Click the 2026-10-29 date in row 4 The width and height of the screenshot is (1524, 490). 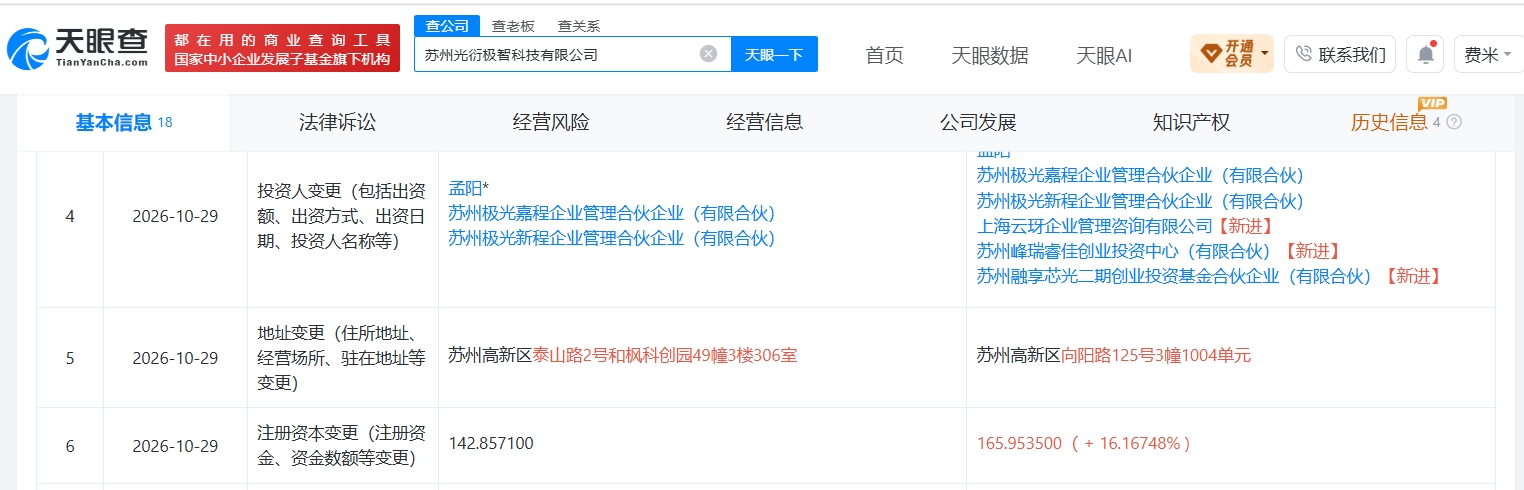coord(175,215)
